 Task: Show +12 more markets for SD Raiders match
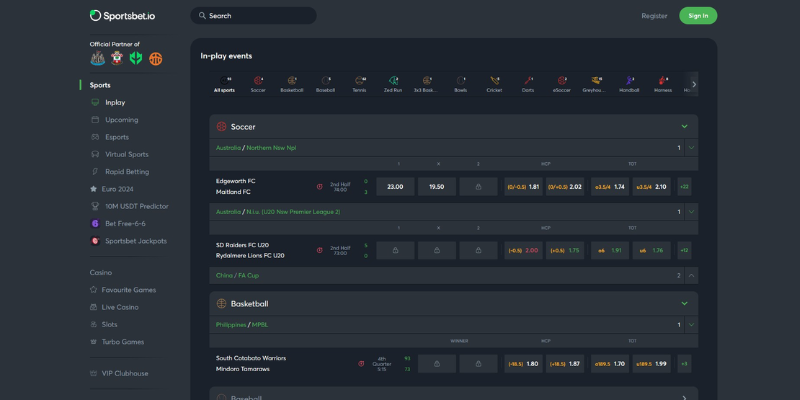coord(684,251)
